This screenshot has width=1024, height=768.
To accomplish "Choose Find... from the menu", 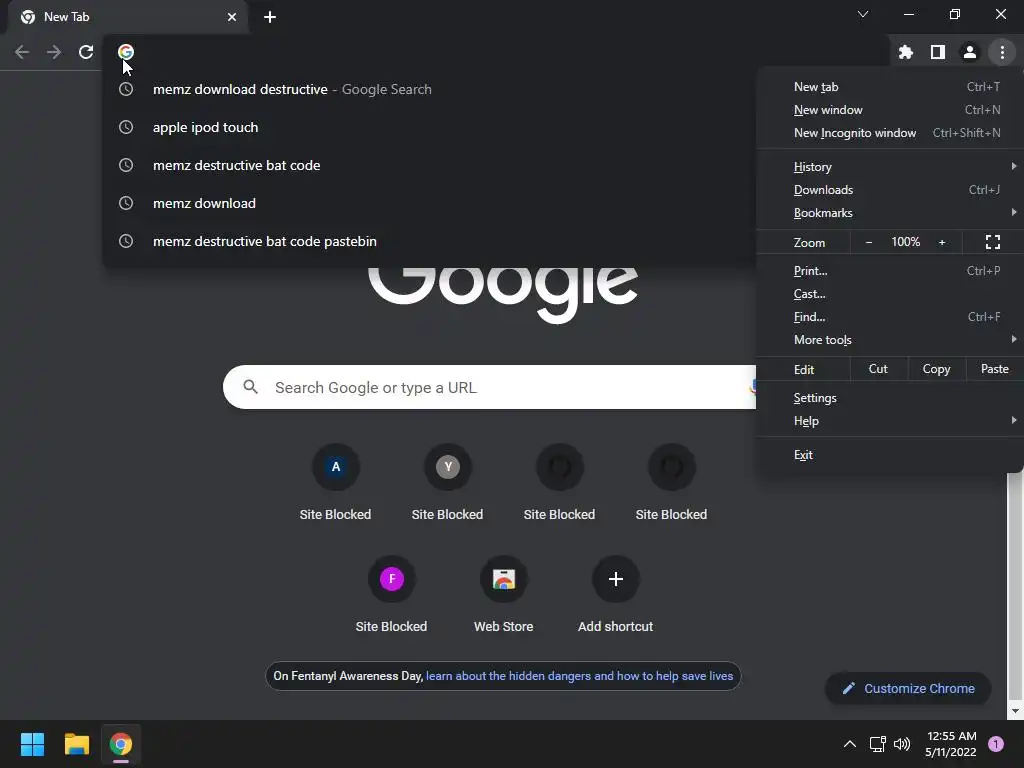I will pyautogui.click(x=889, y=317).
